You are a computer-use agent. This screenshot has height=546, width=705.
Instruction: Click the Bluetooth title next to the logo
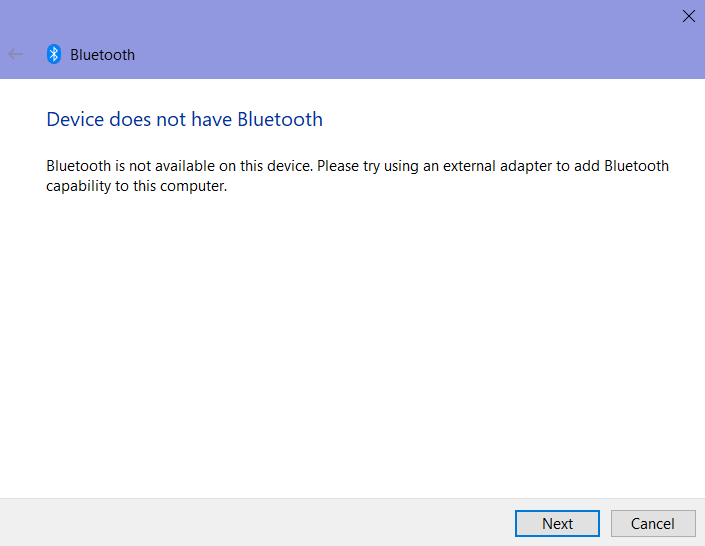(102, 55)
